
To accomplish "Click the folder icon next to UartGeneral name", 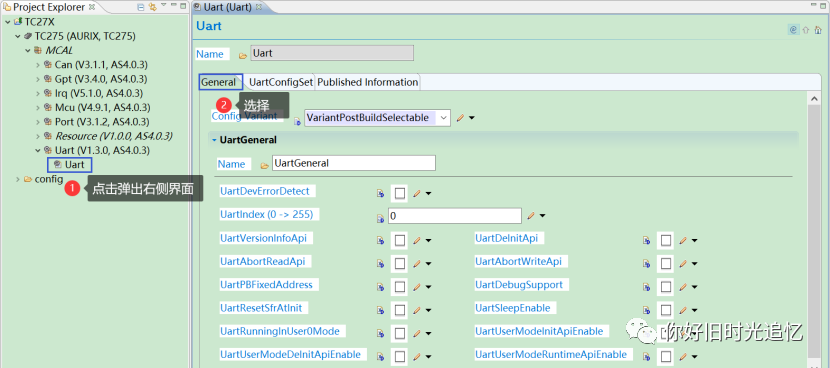I will 265,165.
